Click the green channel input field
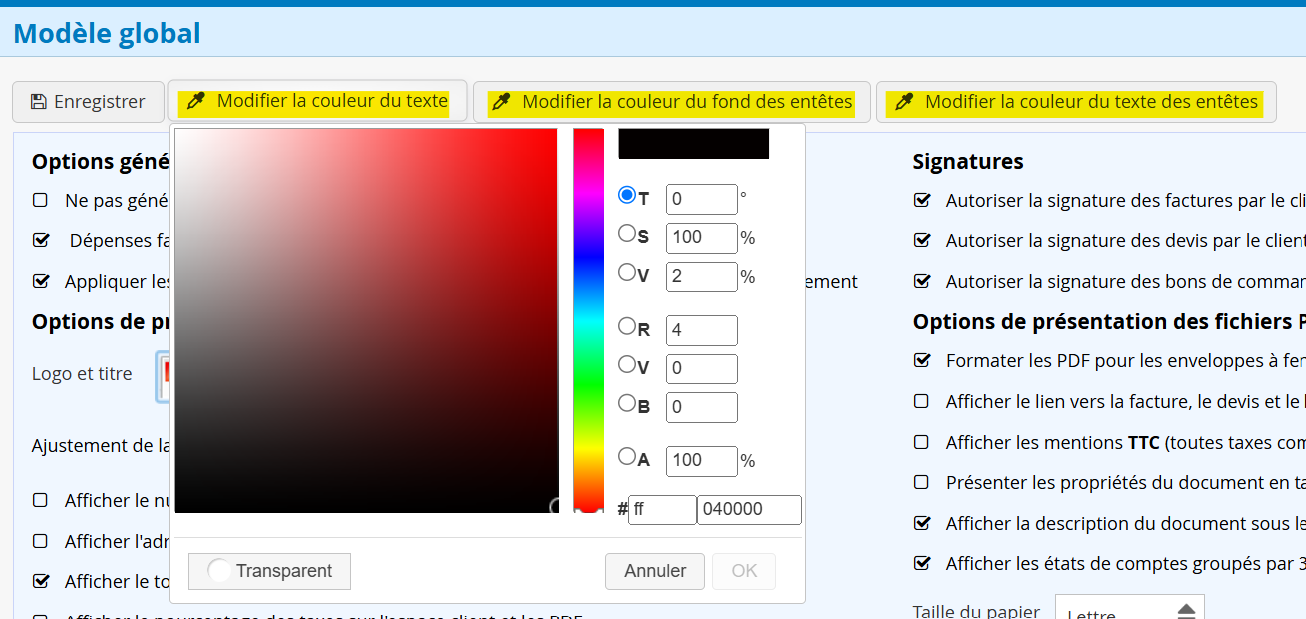The image size is (1306, 619). (702, 369)
